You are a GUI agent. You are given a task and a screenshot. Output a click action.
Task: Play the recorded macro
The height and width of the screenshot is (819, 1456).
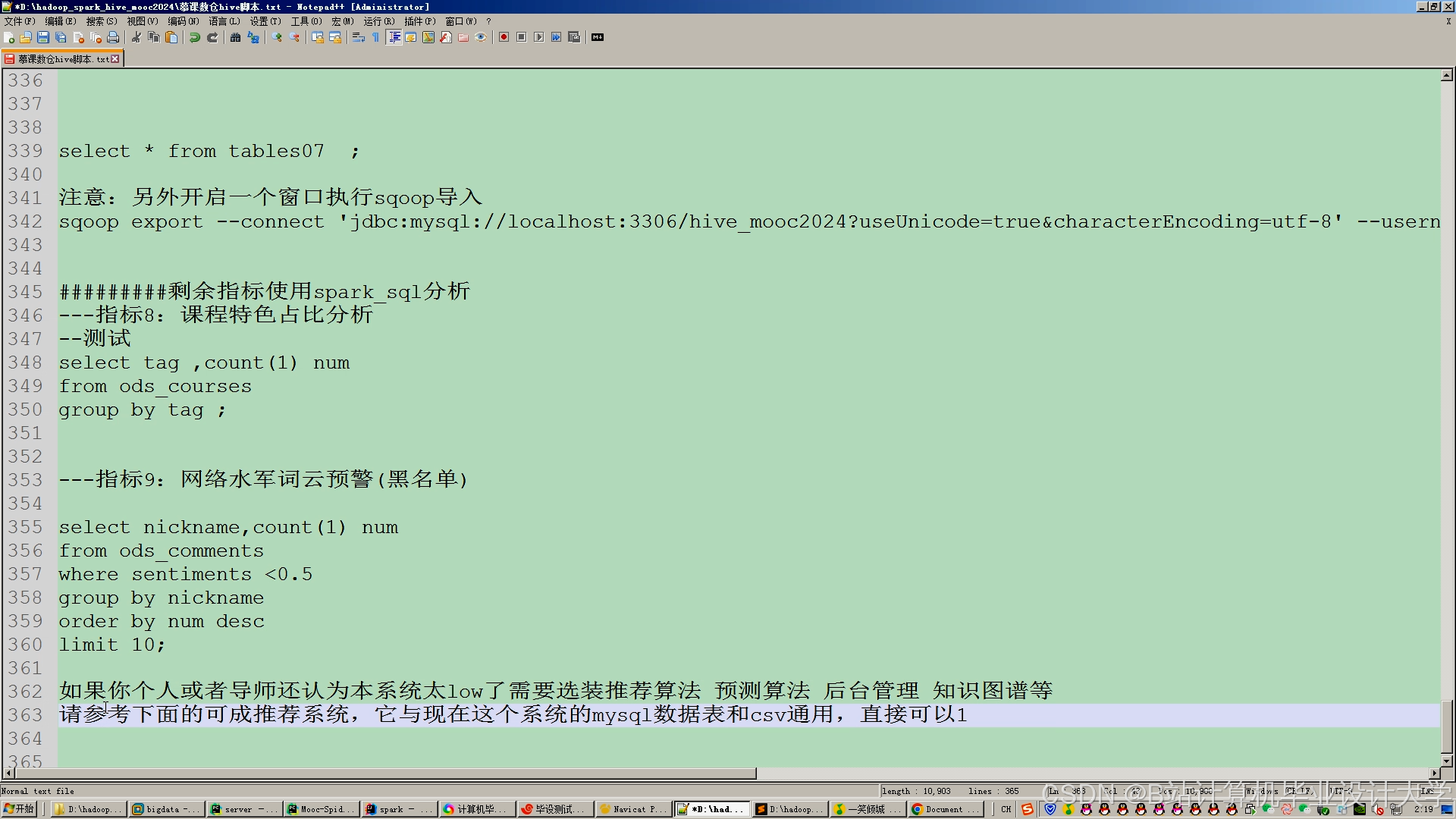coord(538,37)
